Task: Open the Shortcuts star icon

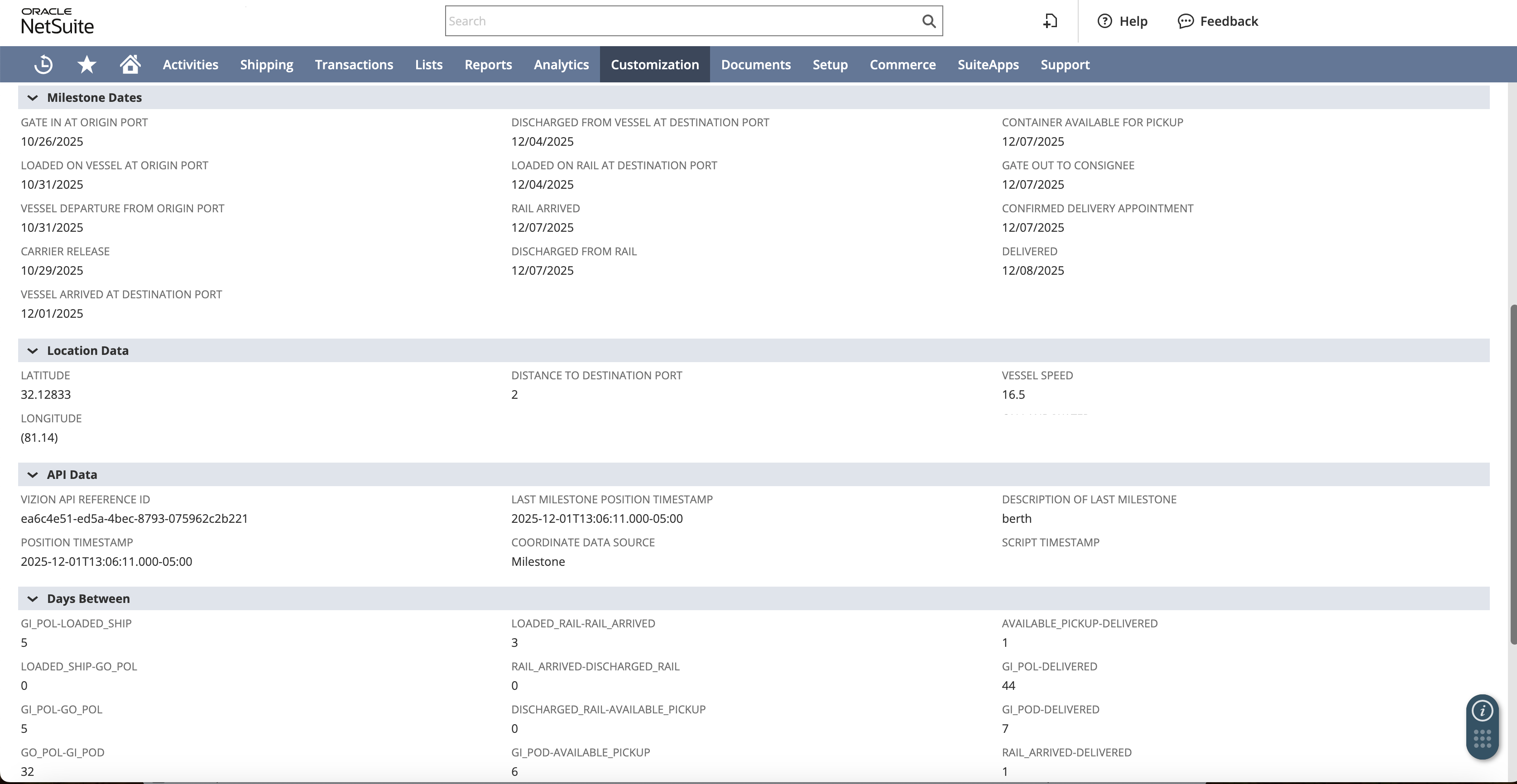Action: pos(86,64)
